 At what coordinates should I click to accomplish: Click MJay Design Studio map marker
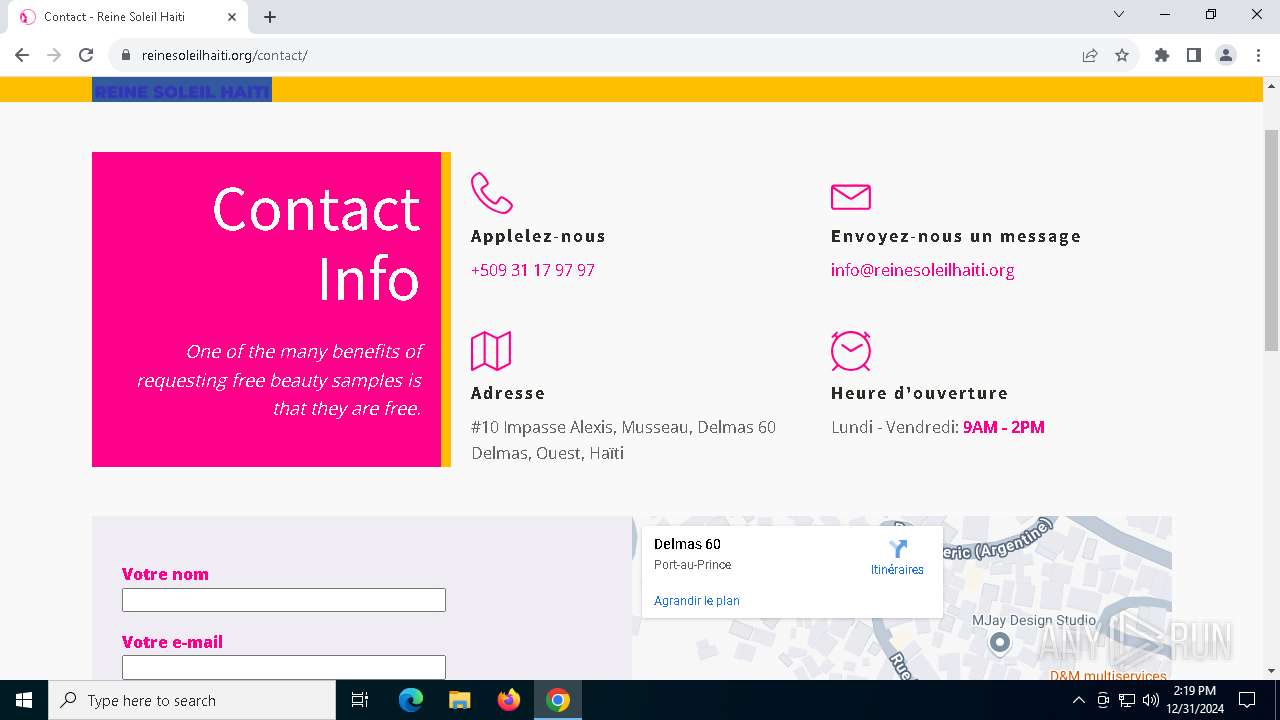(x=1000, y=643)
